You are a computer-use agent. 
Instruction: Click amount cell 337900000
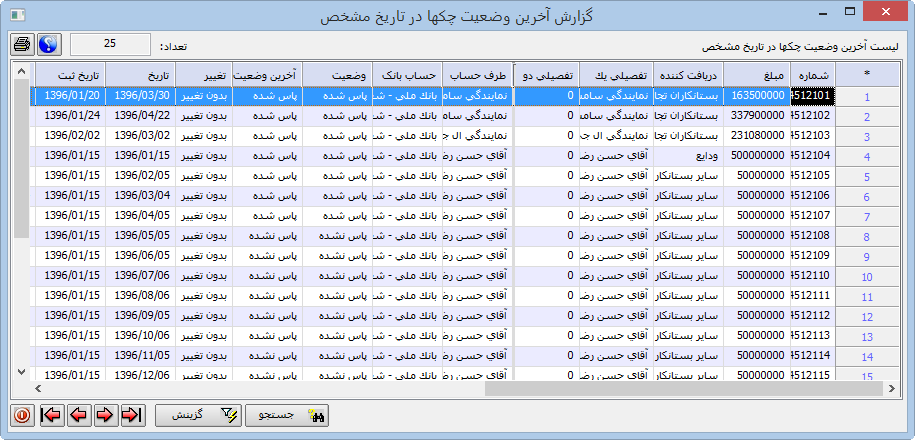(757, 116)
